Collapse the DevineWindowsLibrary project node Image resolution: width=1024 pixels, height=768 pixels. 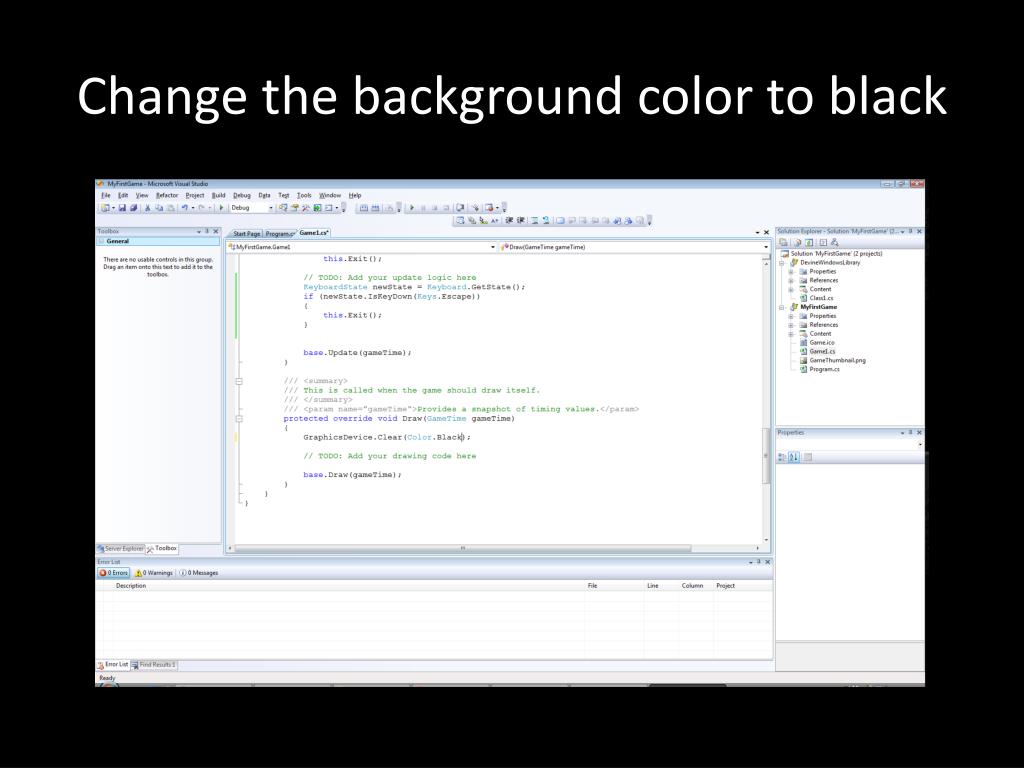(782, 263)
